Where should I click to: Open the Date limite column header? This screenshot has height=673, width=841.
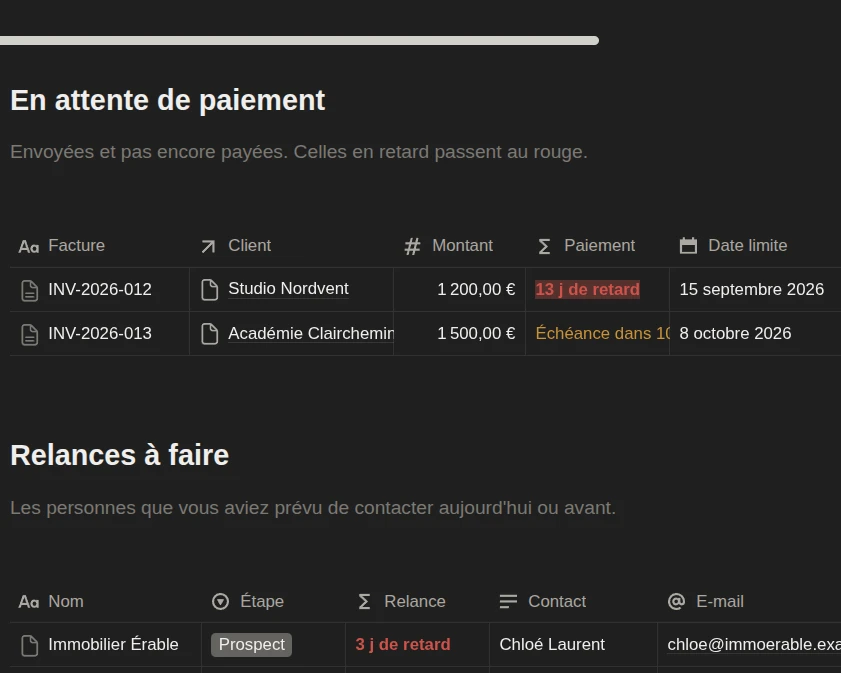[x=755, y=246]
